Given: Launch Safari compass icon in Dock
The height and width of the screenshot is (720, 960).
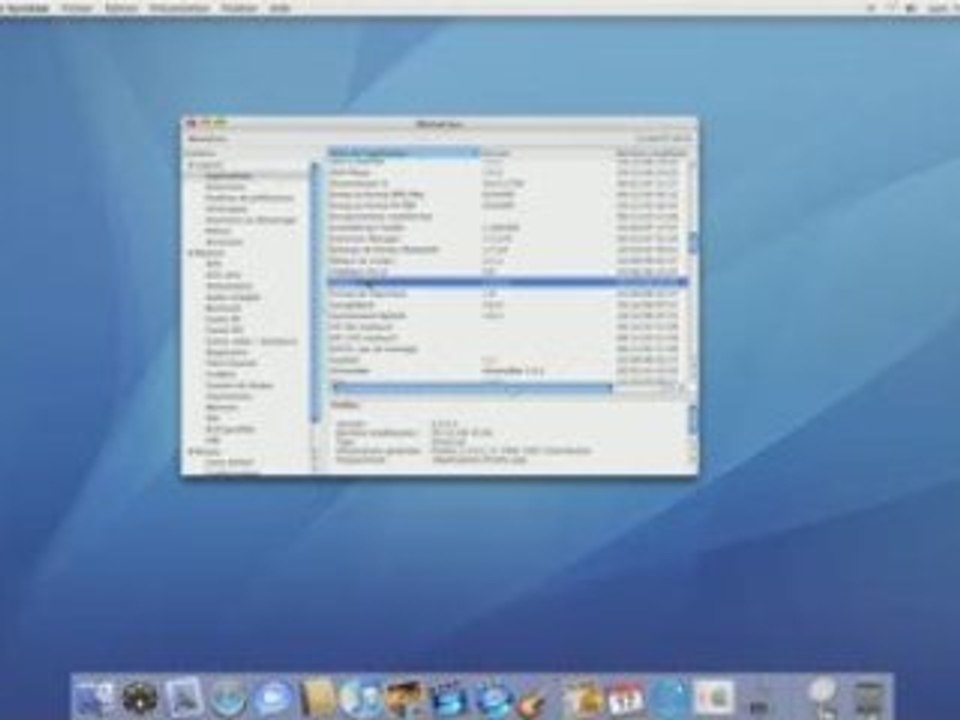Looking at the screenshot, I should (228, 698).
